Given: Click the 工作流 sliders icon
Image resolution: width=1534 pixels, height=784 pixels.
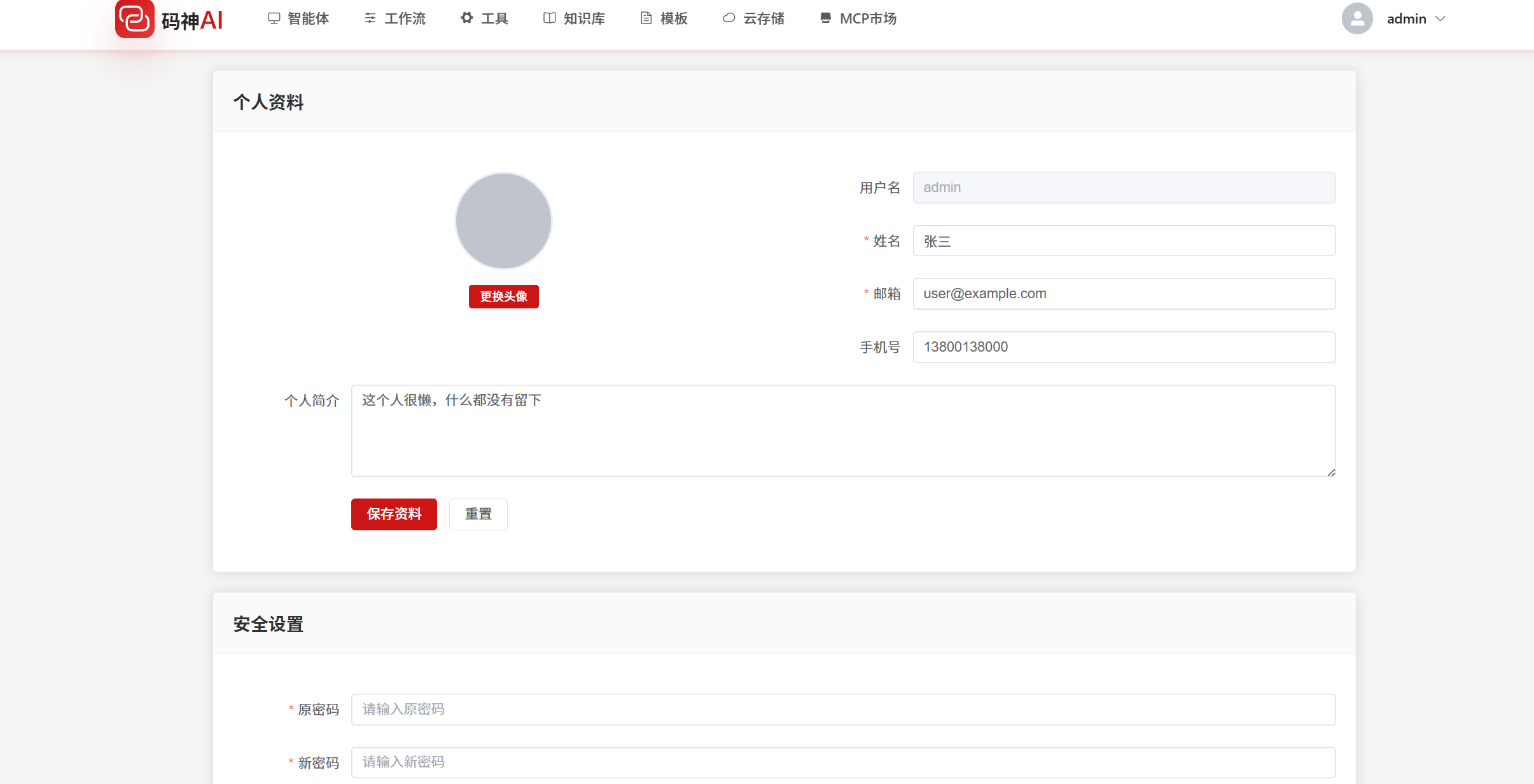Looking at the screenshot, I should click(370, 18).
